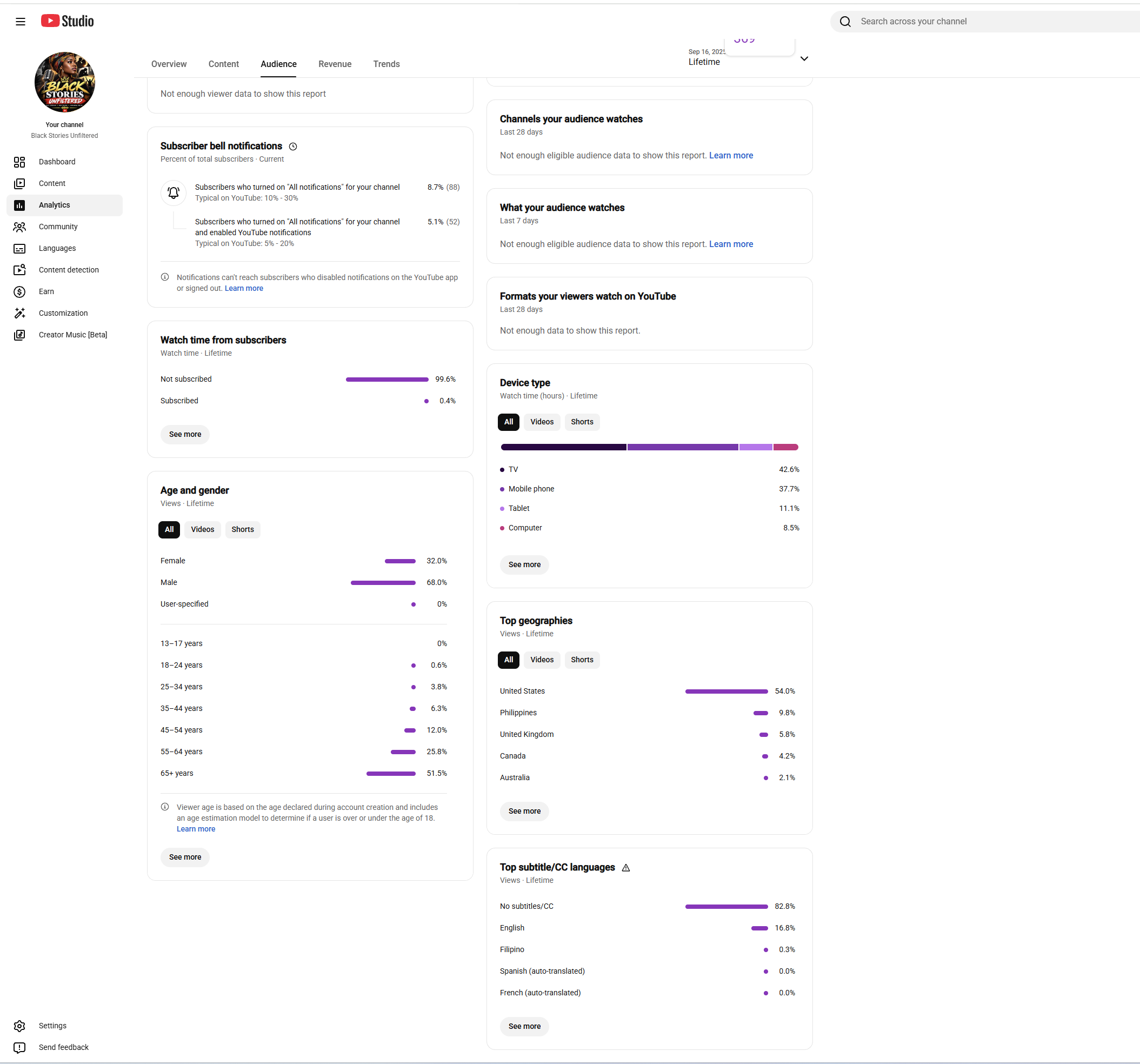Screen dimensions: 1140x1064
Task: Open Dashboard via its sidebar icon
Action: pos(19,162)
